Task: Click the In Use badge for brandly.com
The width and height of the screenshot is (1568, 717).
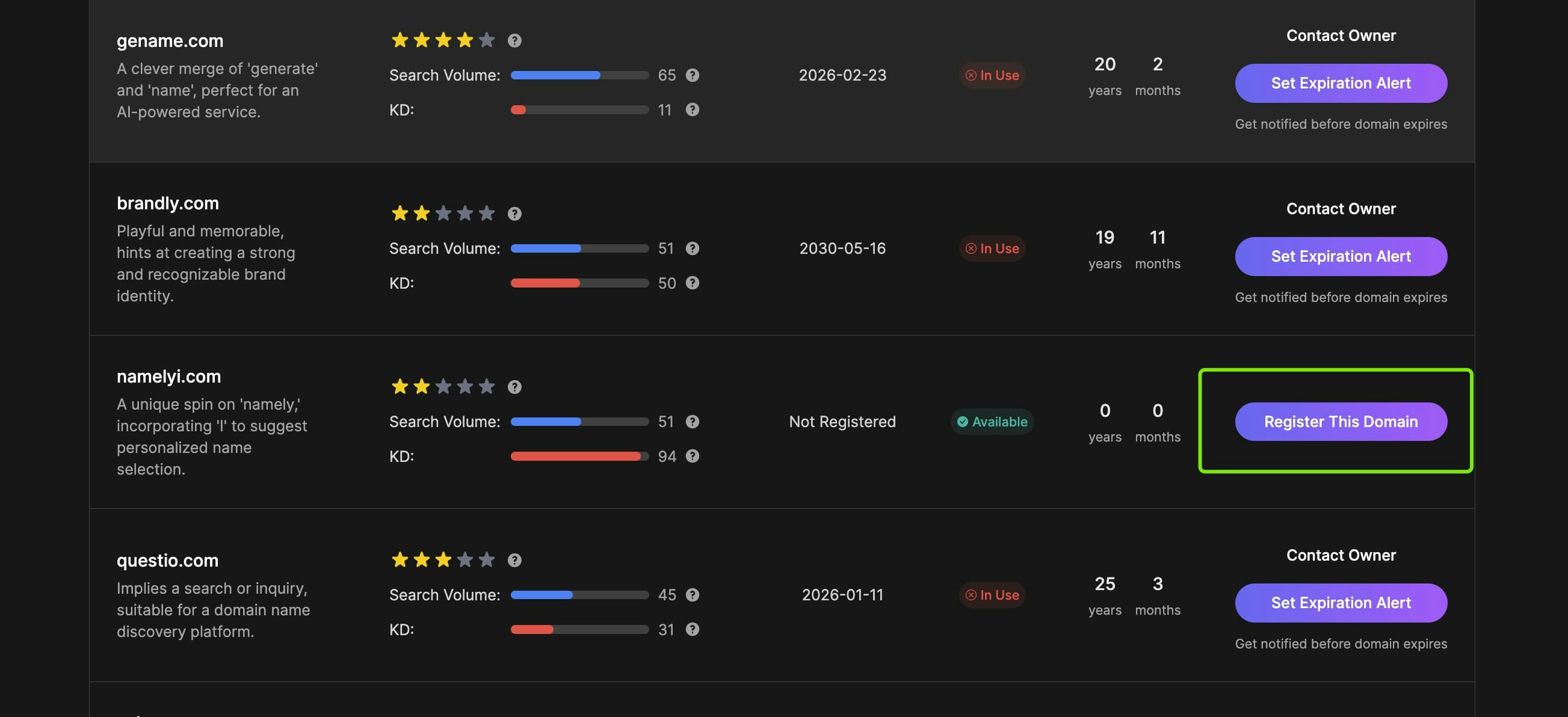Action: [992, 248]
